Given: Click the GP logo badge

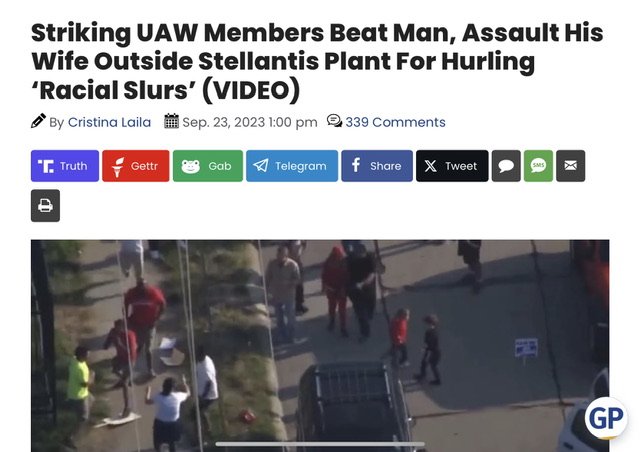Looking at the screenshot, I should click(606, 418).
